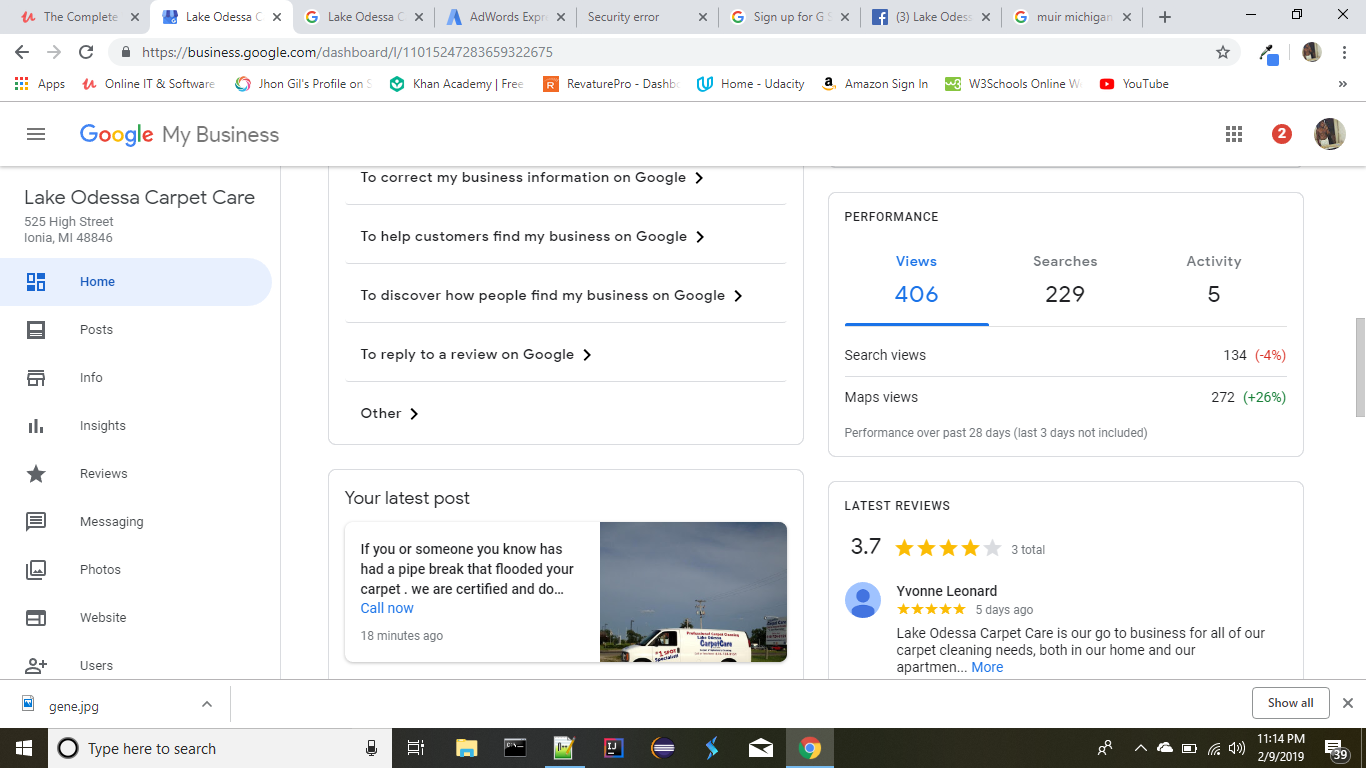Open the Messaging chat icon
Screen dimensions: 1366x768
(36, 522)
